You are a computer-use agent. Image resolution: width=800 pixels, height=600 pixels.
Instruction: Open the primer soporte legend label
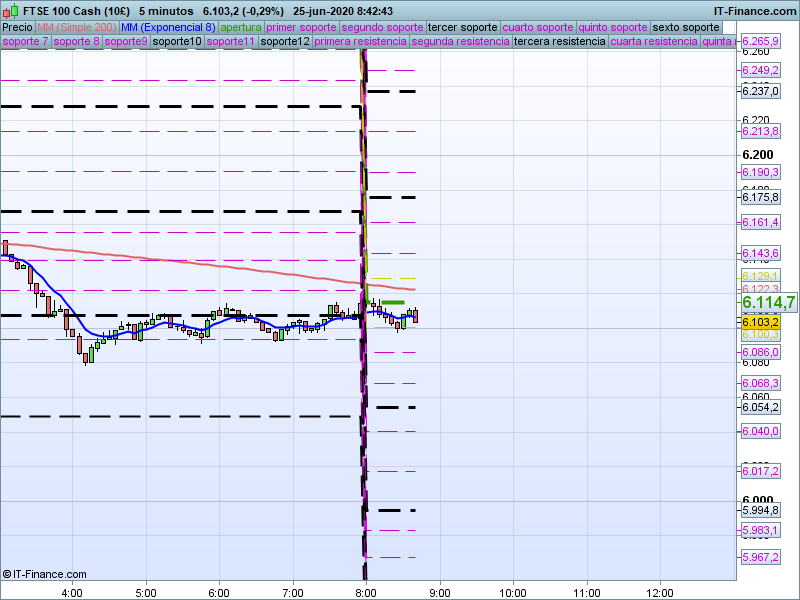click(301, 27)
